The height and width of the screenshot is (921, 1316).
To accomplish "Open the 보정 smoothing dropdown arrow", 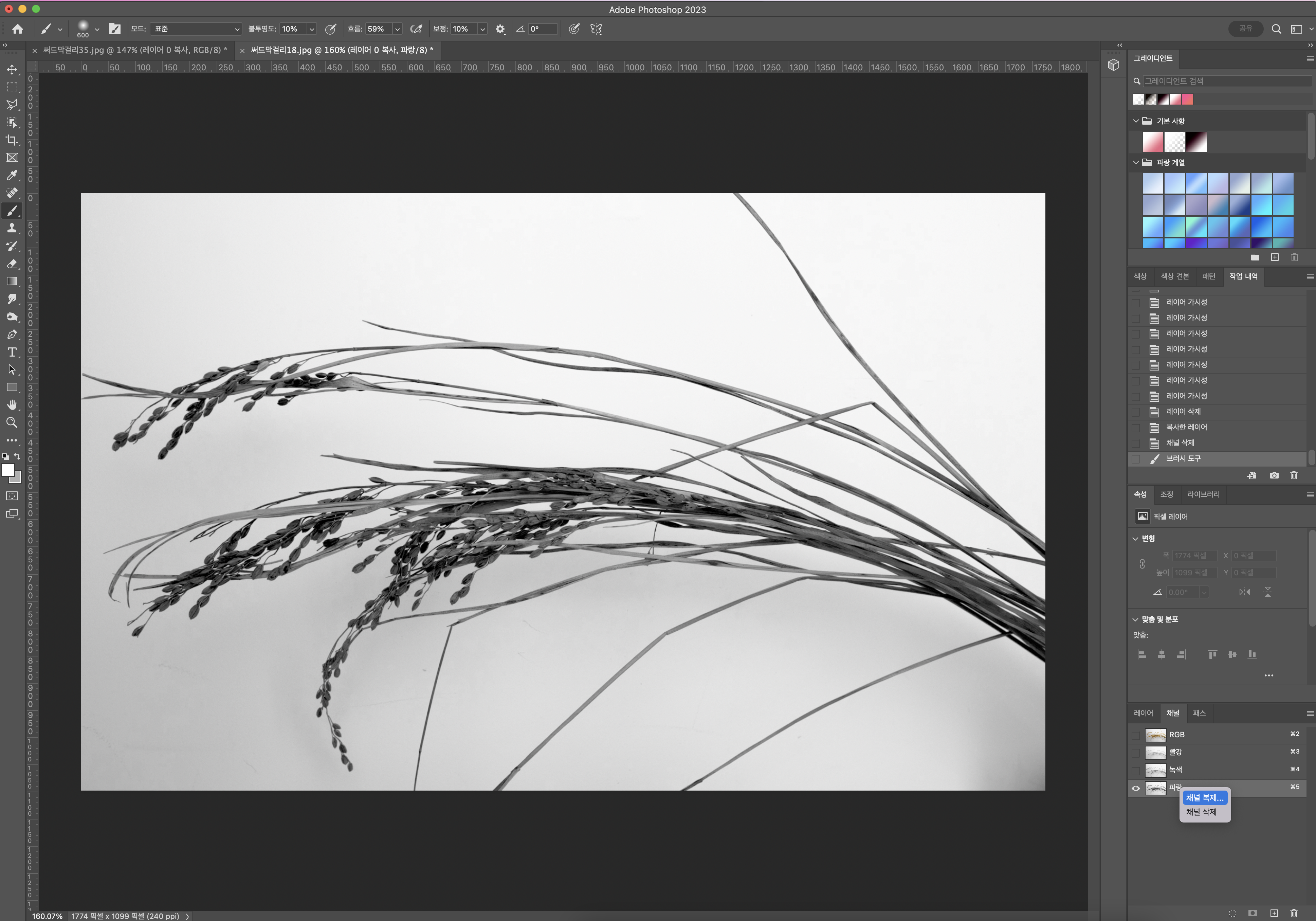I will point(482,29).
